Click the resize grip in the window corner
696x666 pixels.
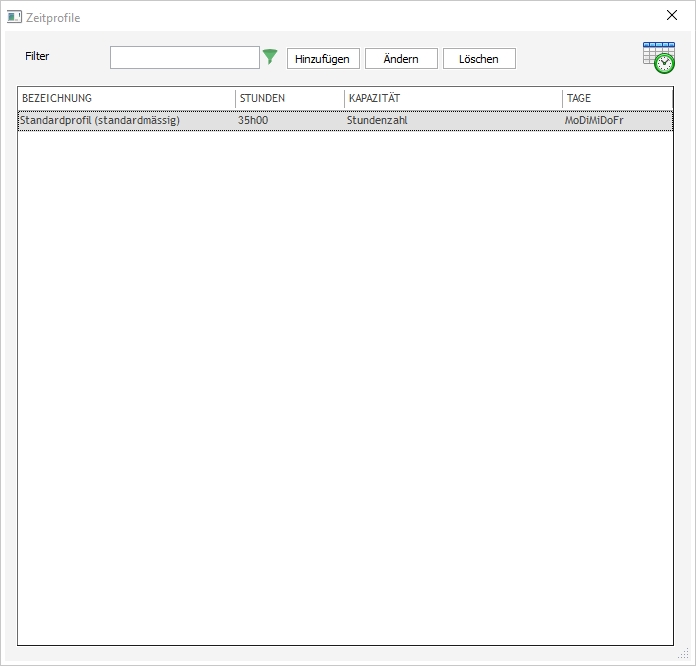[685, 655]
